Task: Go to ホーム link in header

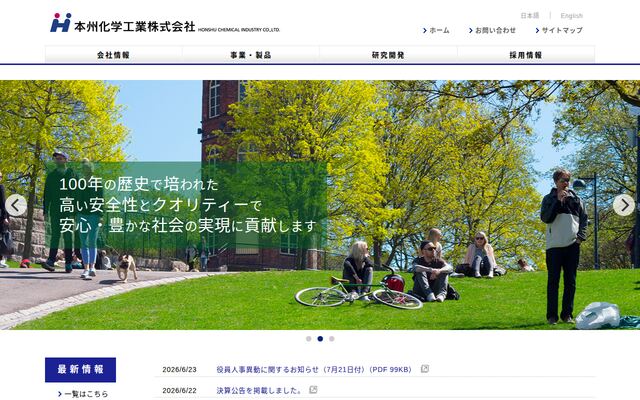Action: [x=436, y=30]
